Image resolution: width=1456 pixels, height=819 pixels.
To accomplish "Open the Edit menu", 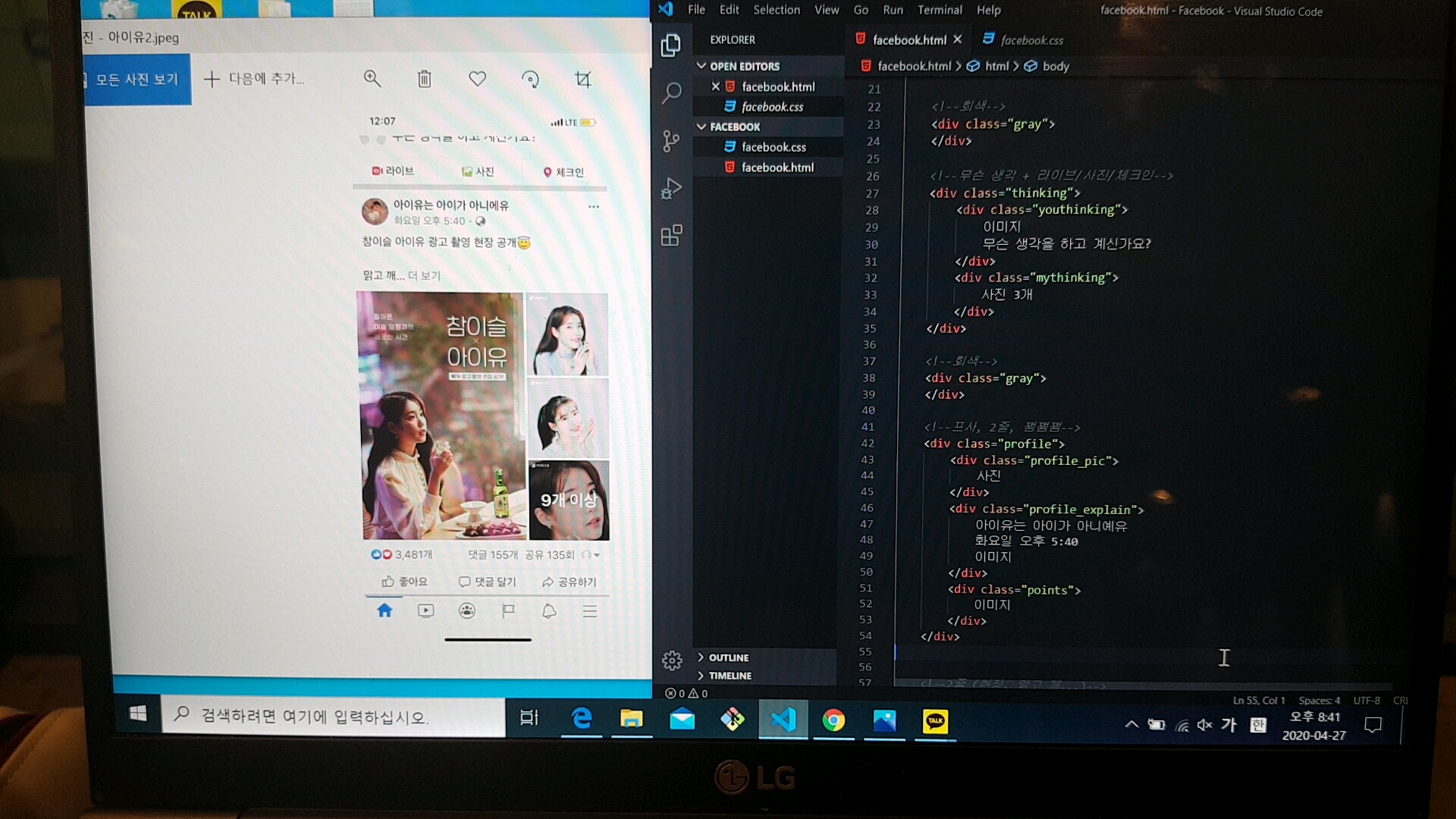I will coord(729,10).
